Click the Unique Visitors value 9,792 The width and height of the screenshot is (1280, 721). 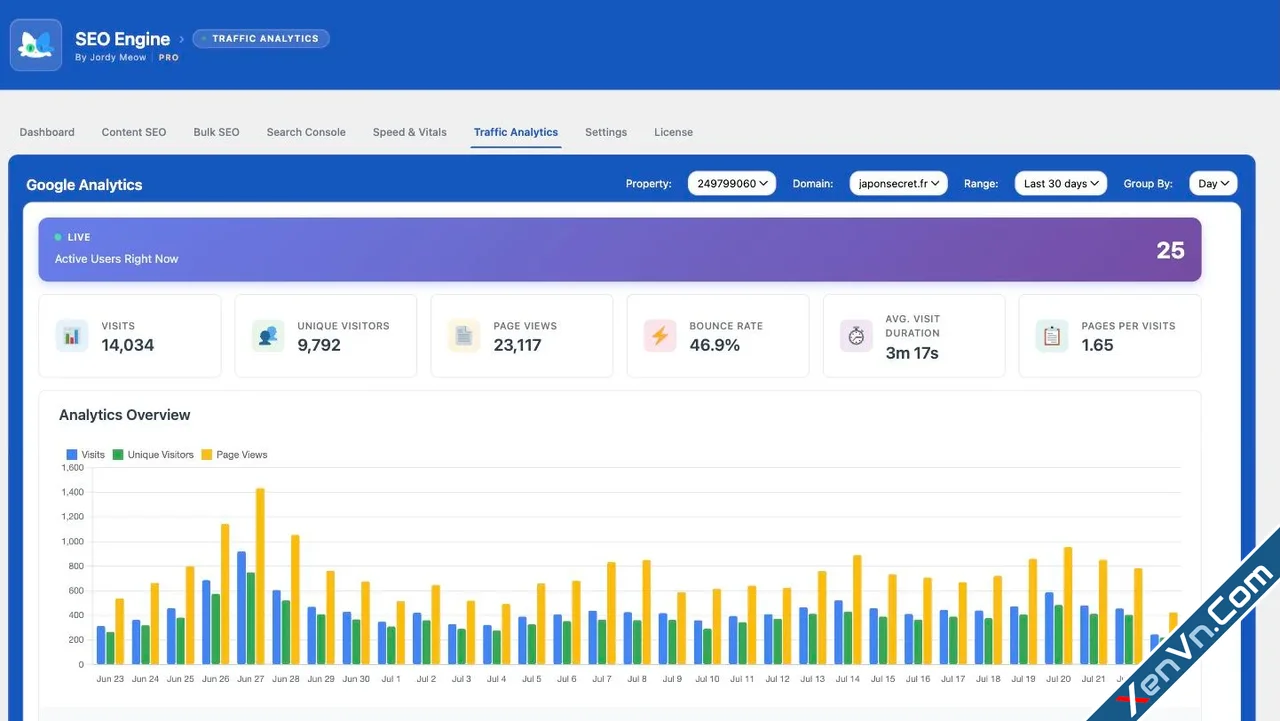coord(319,345)
